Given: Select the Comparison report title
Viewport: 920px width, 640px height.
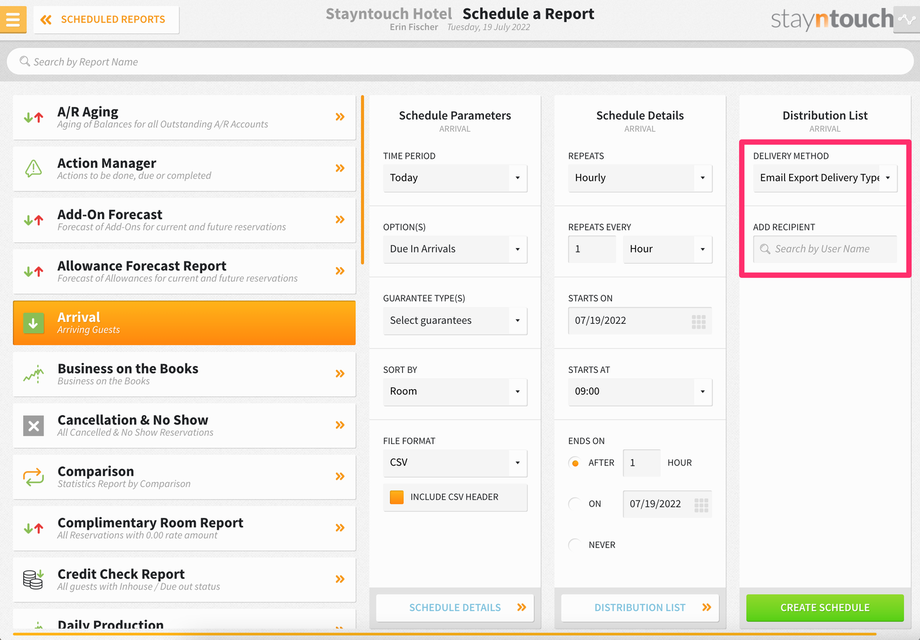Looking at the screenshot, I should coord(96,471).
